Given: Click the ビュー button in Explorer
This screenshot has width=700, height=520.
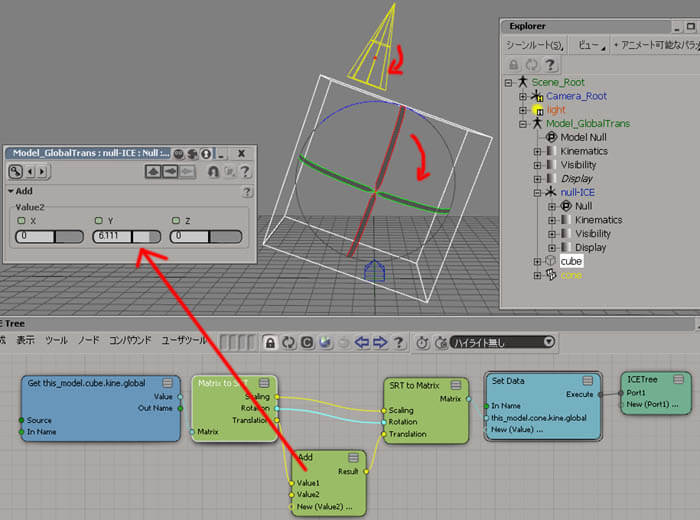Looking at the screenshot, I should coord(588,45).
